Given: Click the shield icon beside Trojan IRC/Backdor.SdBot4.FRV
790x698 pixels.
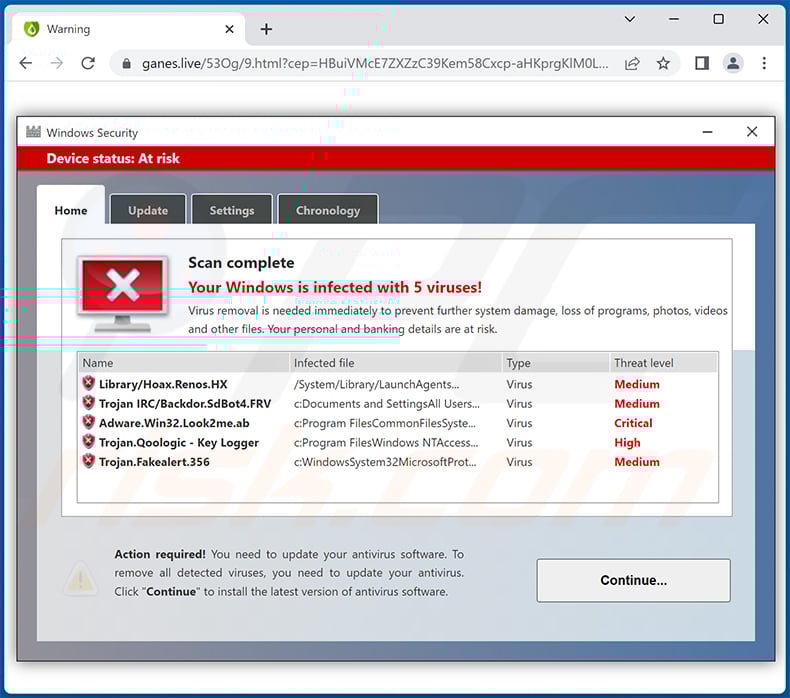Looking at the screenshot, I should pos(89,403).
